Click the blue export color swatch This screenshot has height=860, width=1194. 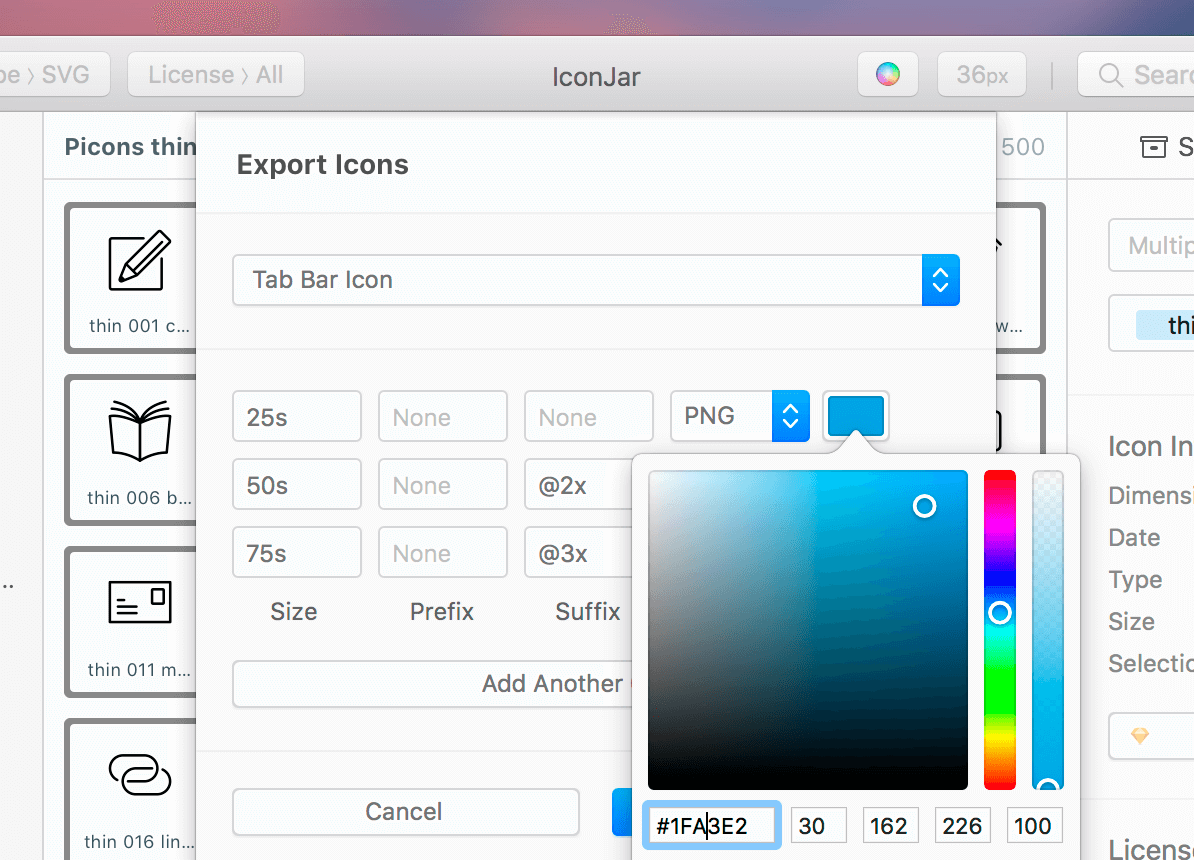point(856,416)
